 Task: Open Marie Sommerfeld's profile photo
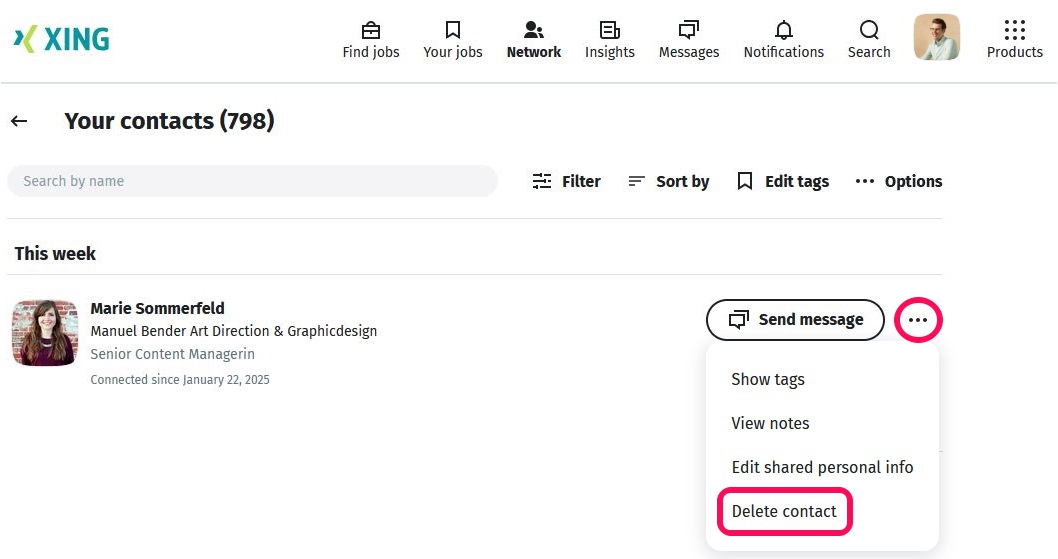pos(45,333)
